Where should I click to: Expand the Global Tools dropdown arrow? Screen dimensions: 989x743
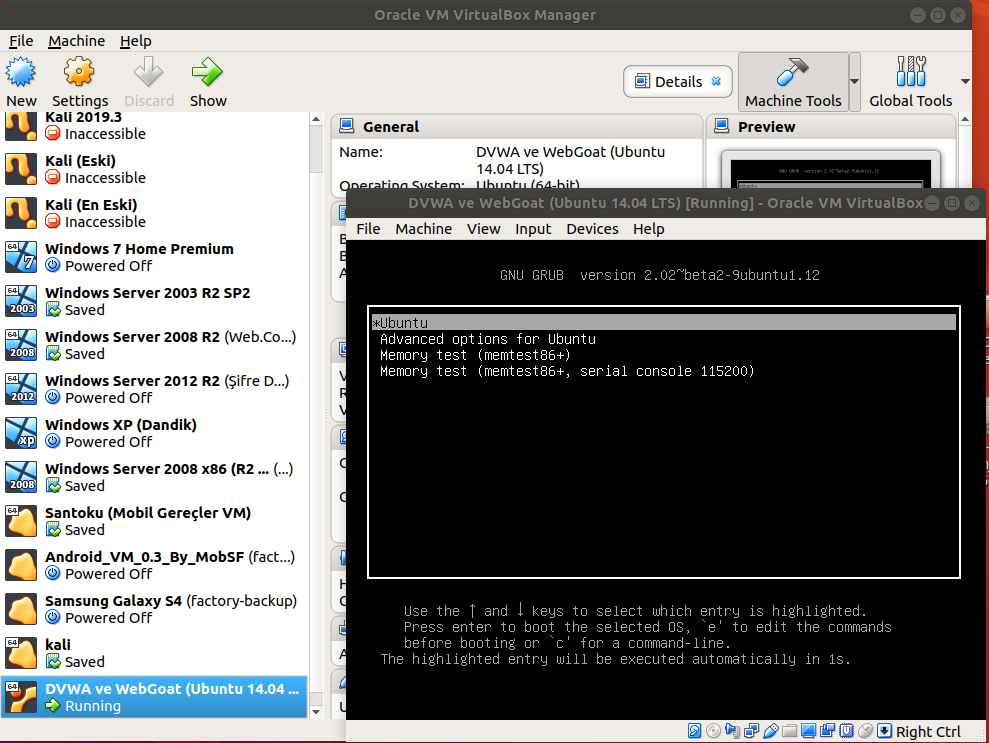click(x=965, y=82)
